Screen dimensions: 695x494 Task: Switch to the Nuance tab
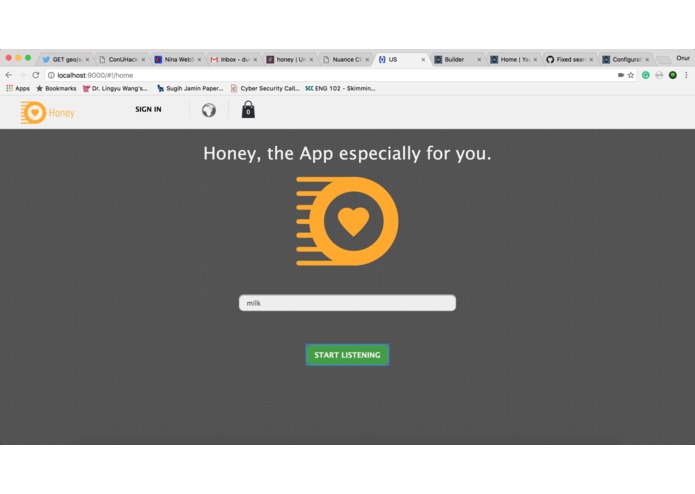pyautogui.click(x=346, y=59)
